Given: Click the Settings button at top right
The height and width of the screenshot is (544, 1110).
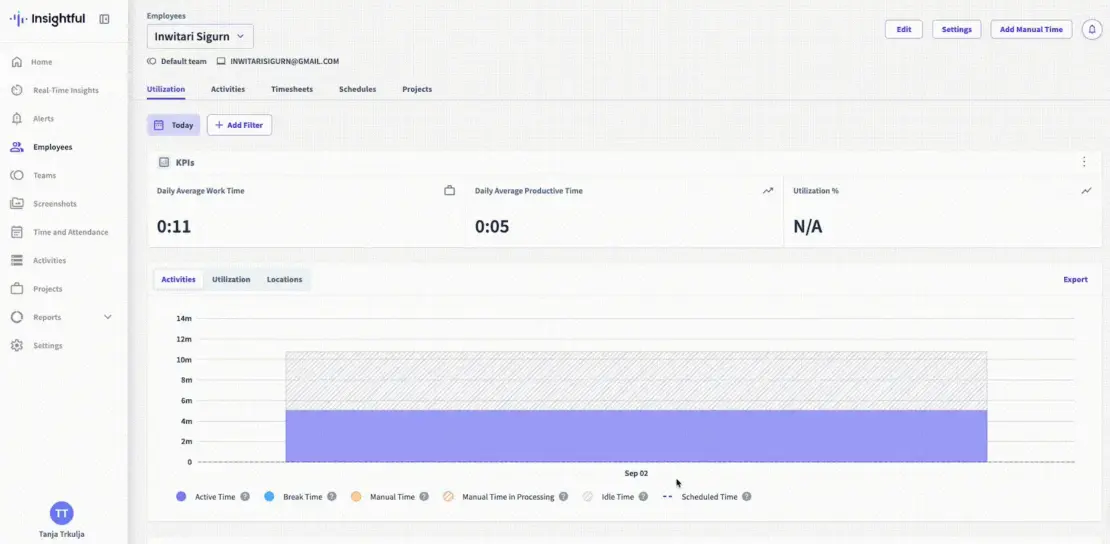Looking at the screenshot, I should 956,30.
